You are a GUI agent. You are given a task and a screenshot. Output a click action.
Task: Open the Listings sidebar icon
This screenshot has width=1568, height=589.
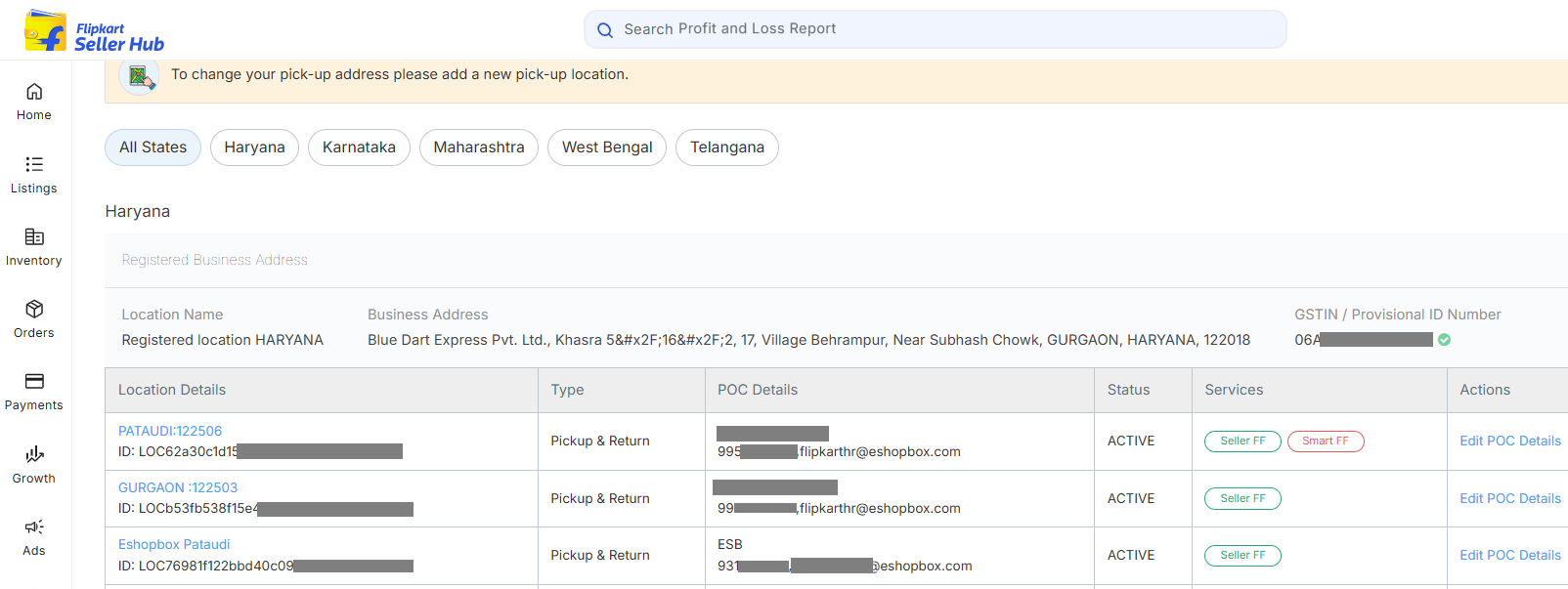pos(34,164)
